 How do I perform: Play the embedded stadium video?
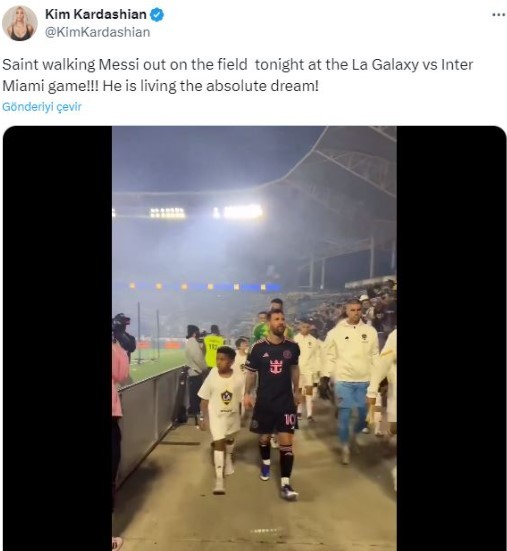[x=254, y=338]
